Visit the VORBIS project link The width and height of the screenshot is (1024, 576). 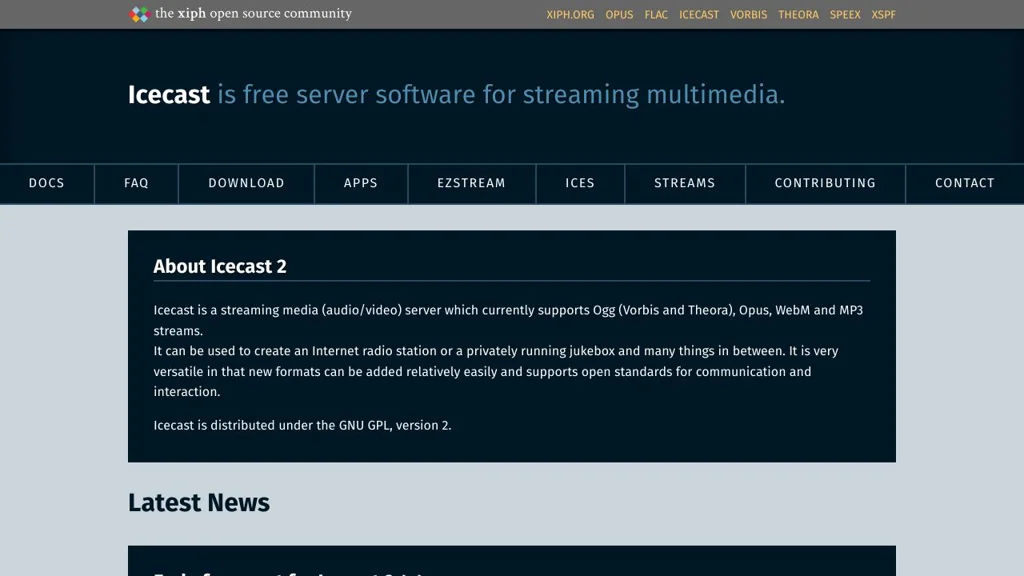point(749,15)
